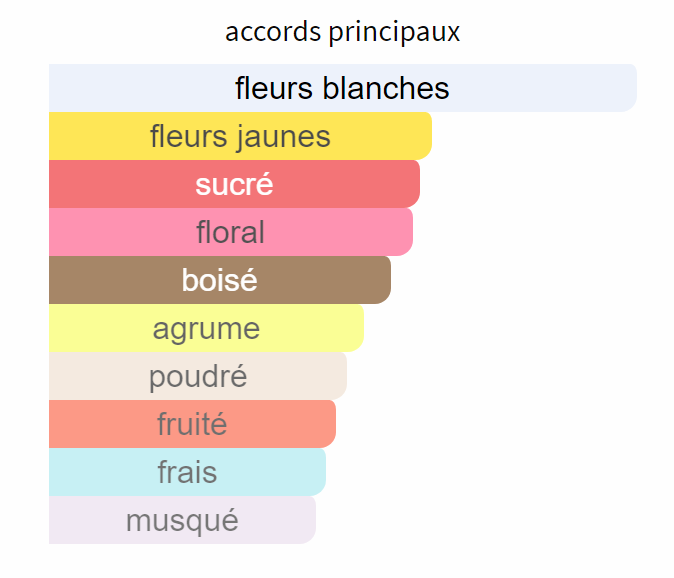The image size is (674, 578).
Task: Select the "musqué" accord bar
Action: click(x=182, y=520)
